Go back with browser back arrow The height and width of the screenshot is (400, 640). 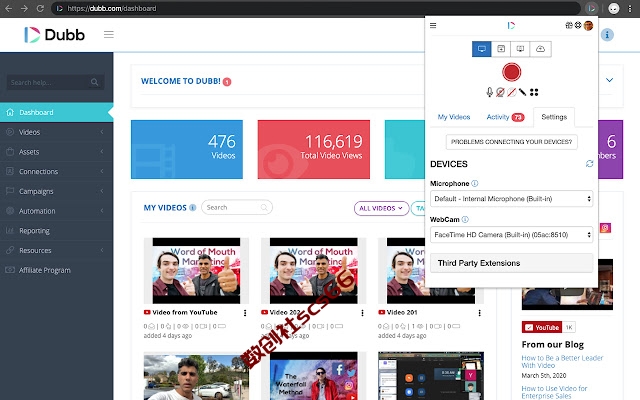point(8,8)
